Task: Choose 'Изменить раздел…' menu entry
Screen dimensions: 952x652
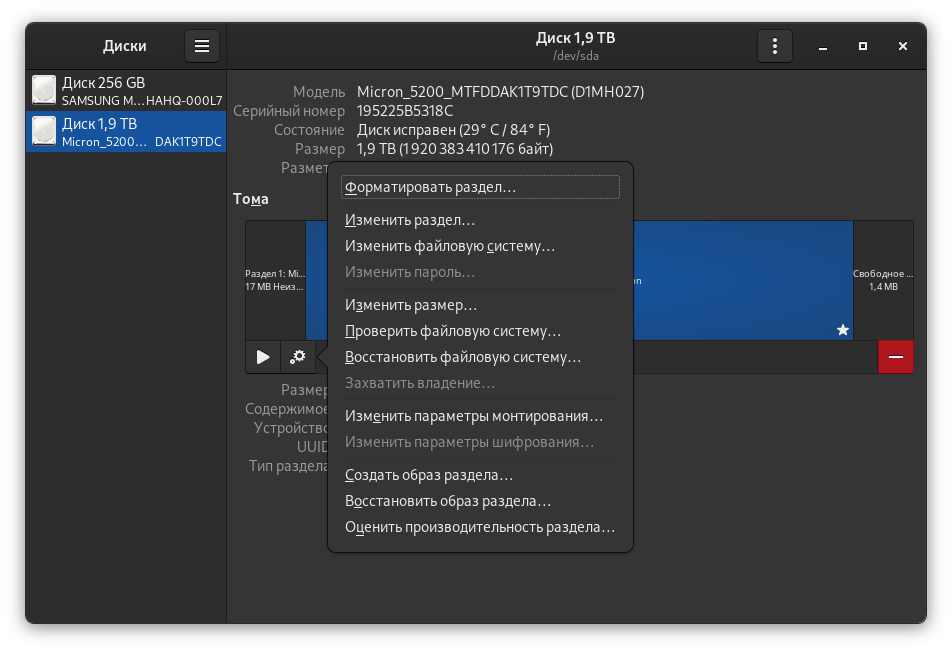Action: click(410, 220)
